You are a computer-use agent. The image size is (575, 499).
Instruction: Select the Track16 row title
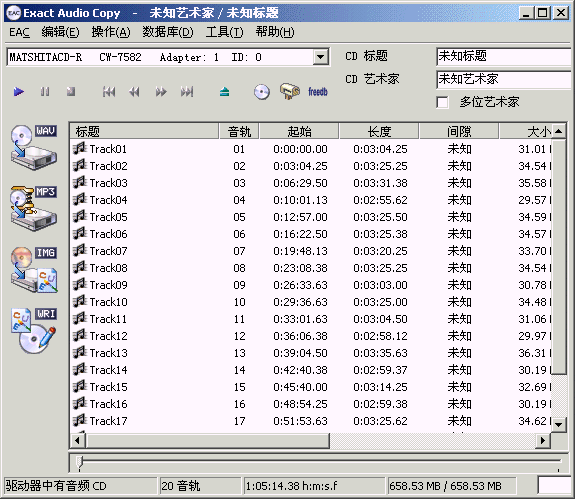pyautogui.click(x=109, y=404)
